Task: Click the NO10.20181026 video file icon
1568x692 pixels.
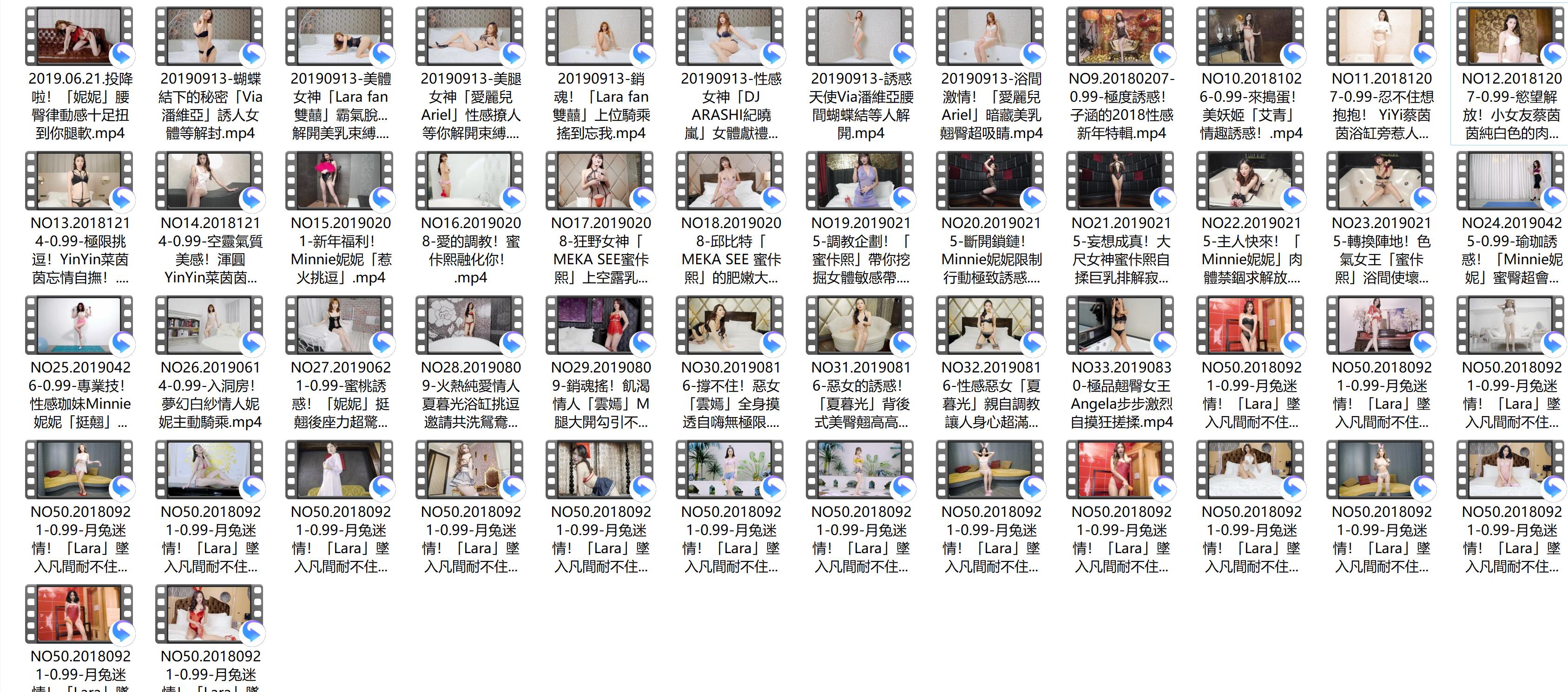Action: pyautogui.click(x=1250, y=37)
